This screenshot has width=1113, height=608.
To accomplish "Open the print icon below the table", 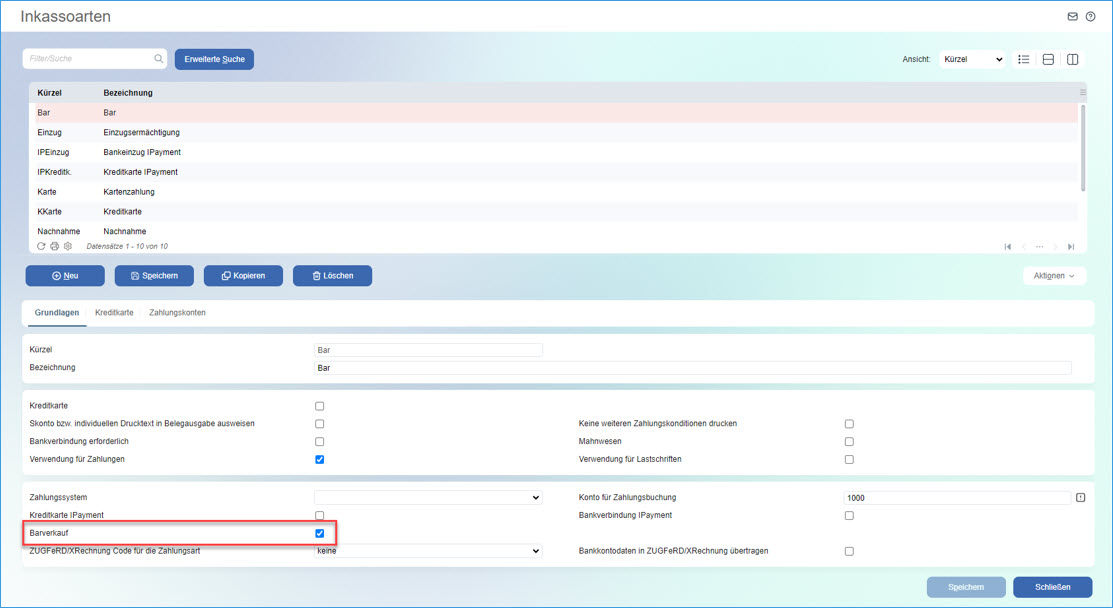I will (x=54, y=246).
